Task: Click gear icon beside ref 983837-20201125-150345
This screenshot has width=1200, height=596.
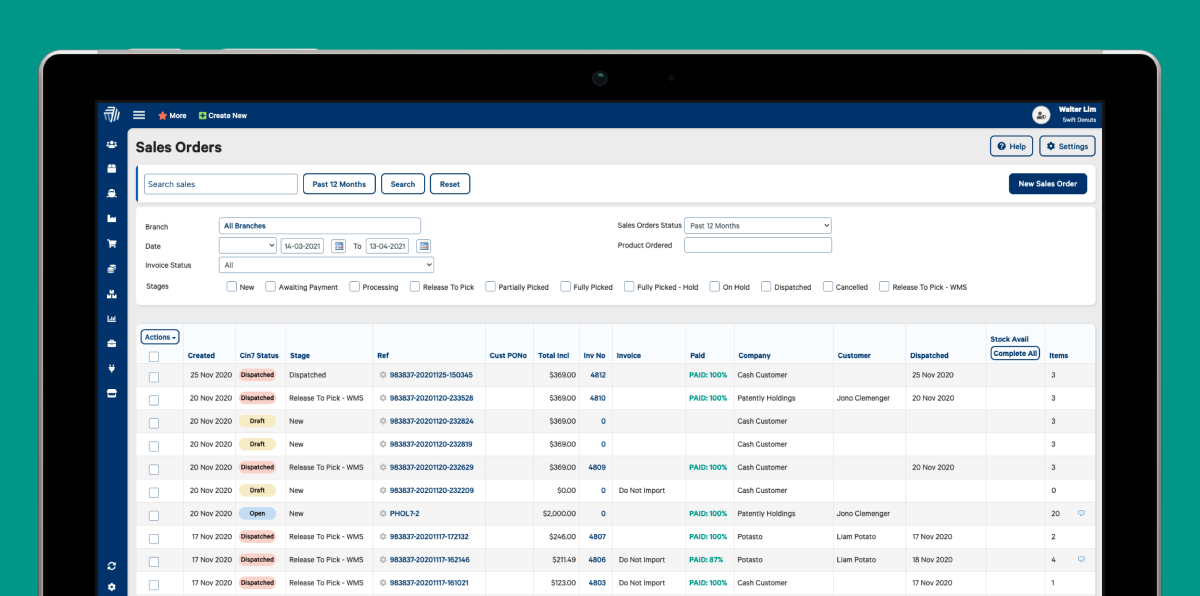Action: (x=383, y=375)
